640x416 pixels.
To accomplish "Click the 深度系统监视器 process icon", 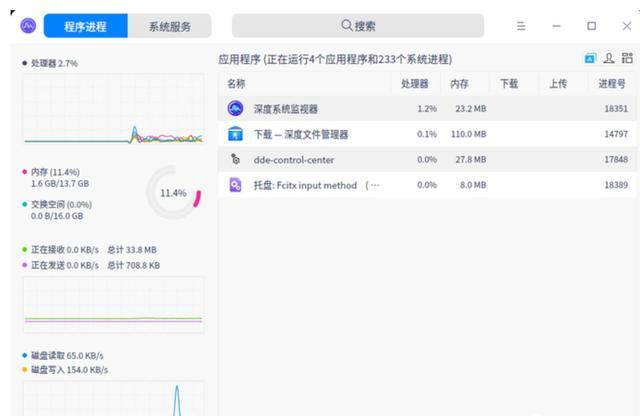I will click(236, 109).
